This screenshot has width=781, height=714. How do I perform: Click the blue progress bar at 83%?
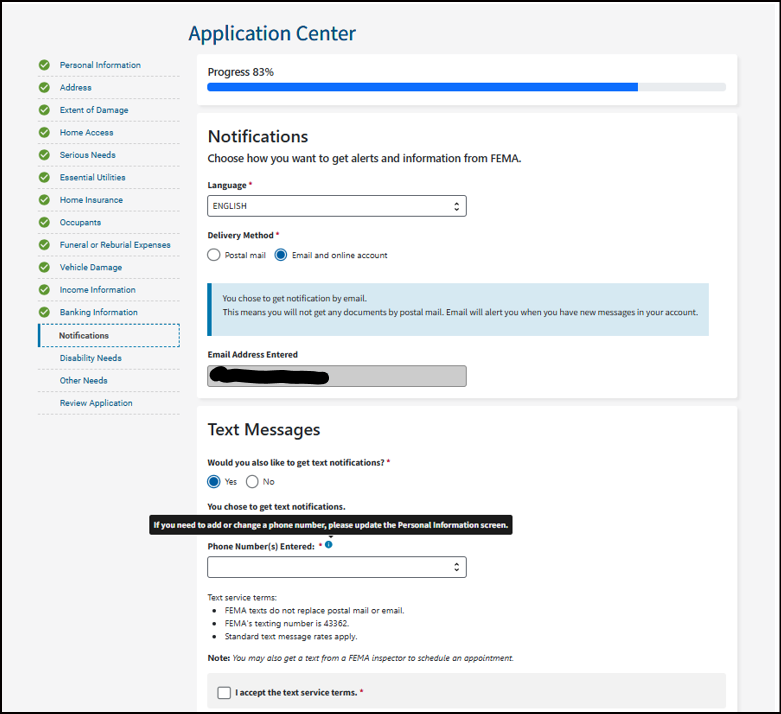click(422, 87)
